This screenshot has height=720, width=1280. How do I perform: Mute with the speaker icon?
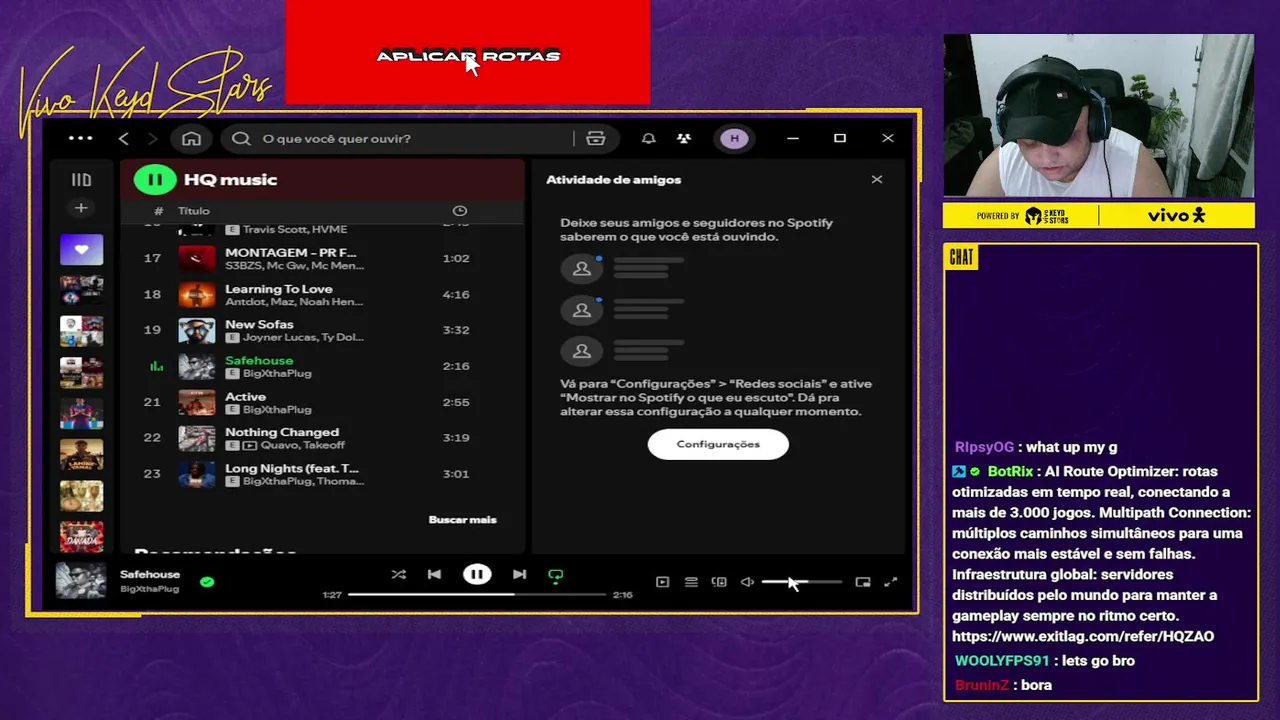[x=747, y=582]
